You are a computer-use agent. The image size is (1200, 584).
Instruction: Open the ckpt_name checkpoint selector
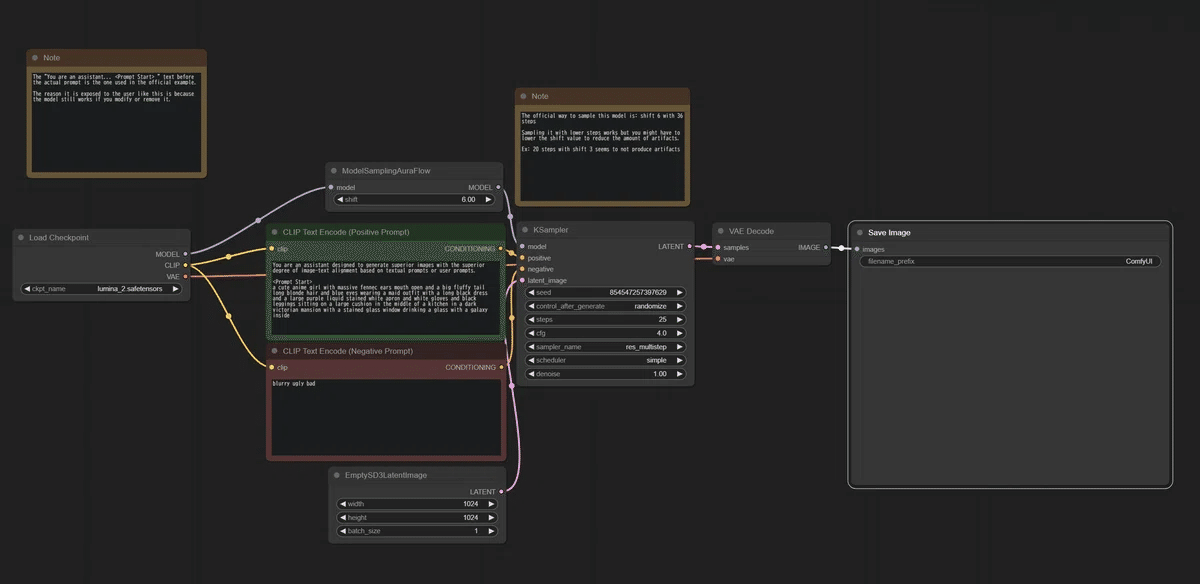click(102, 289)
